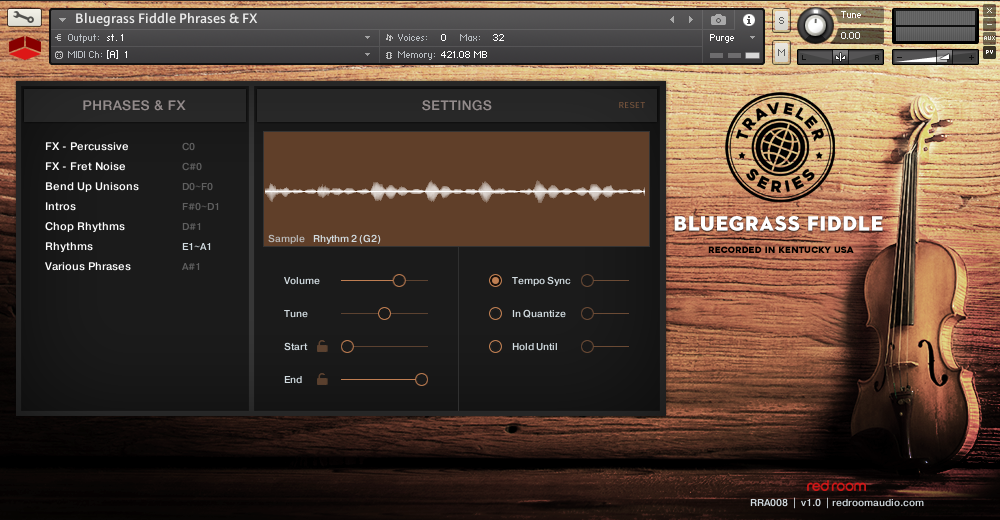1000x520 pixels.
Task: Solo the instrument with S button
Action: [781, 21]
